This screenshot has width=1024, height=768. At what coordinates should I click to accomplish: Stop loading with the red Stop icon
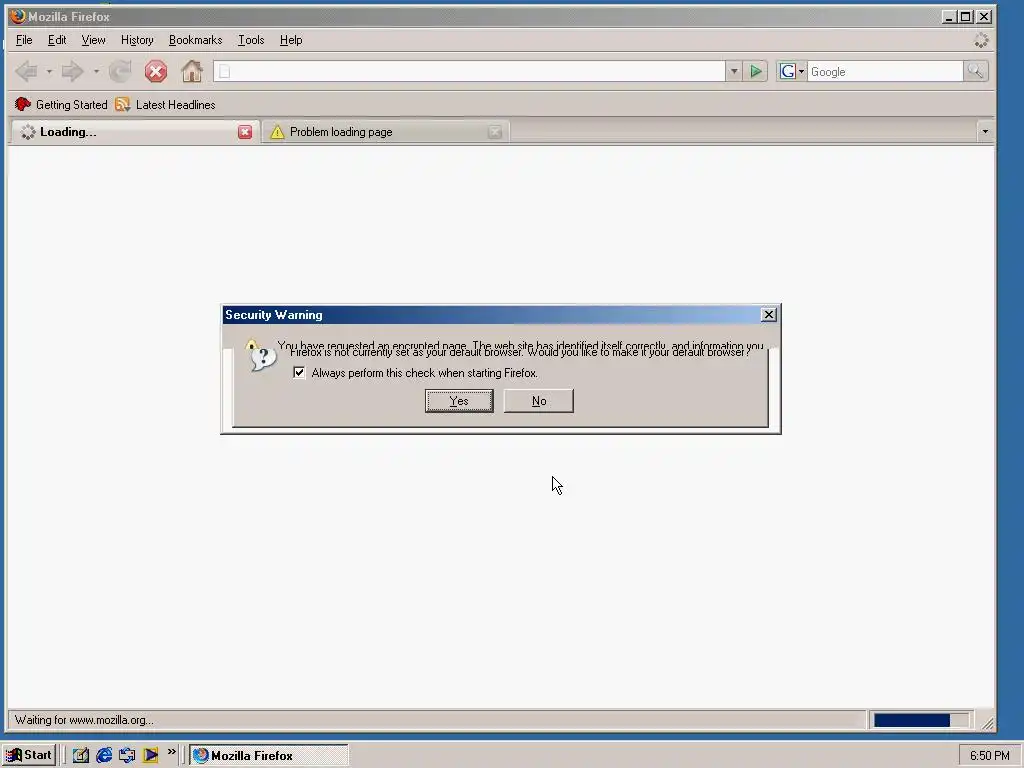(155, 71)
